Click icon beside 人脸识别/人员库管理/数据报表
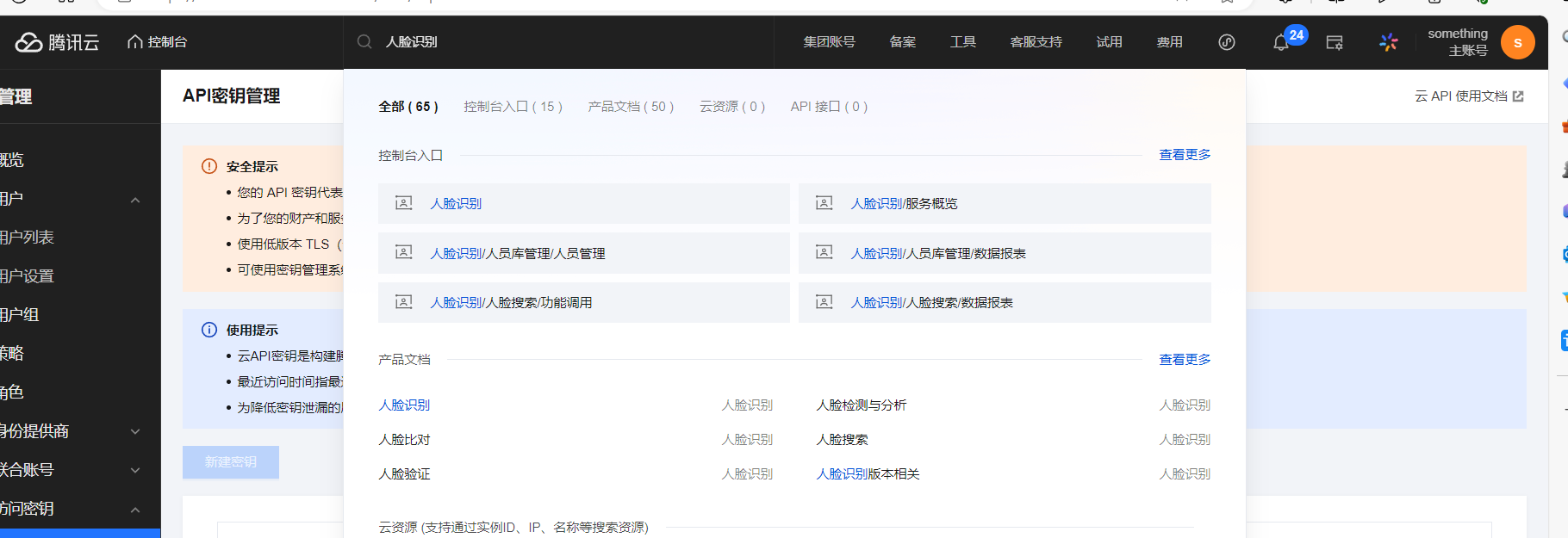Viewport: 1568px width, 538px height. (824, 252)
